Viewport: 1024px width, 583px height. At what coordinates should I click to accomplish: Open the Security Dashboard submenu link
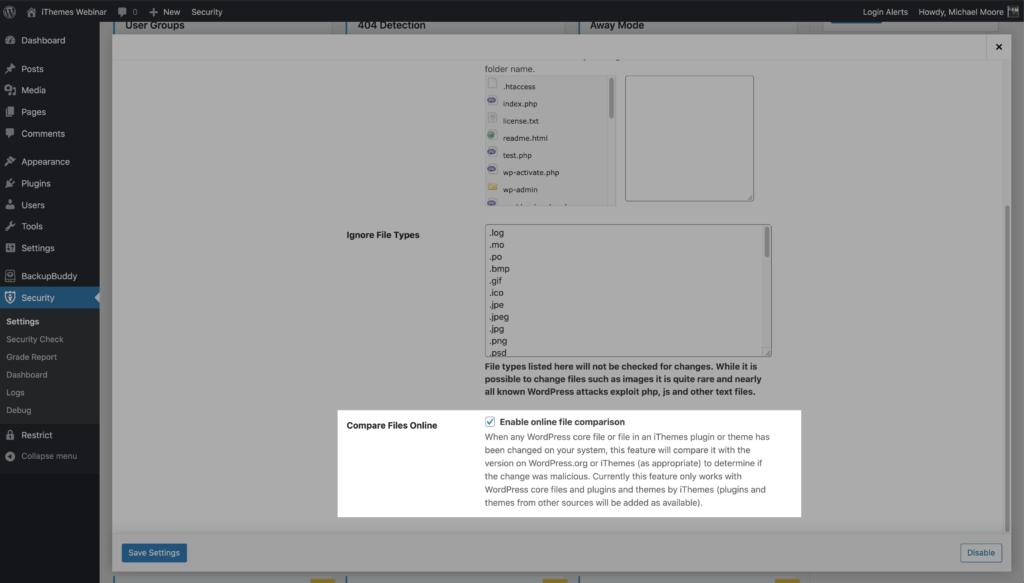pyautogui.click(x=27, y=375)
